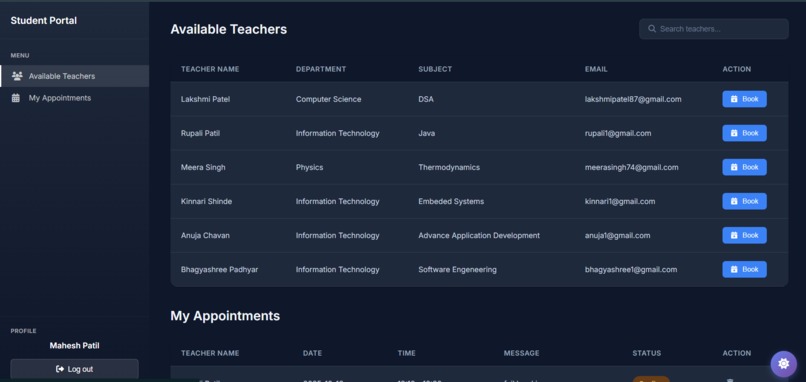Select teacher name Rupali Patil
This screenshot has height=382, width=806.
pyautogui.click(x=200, y=133)
